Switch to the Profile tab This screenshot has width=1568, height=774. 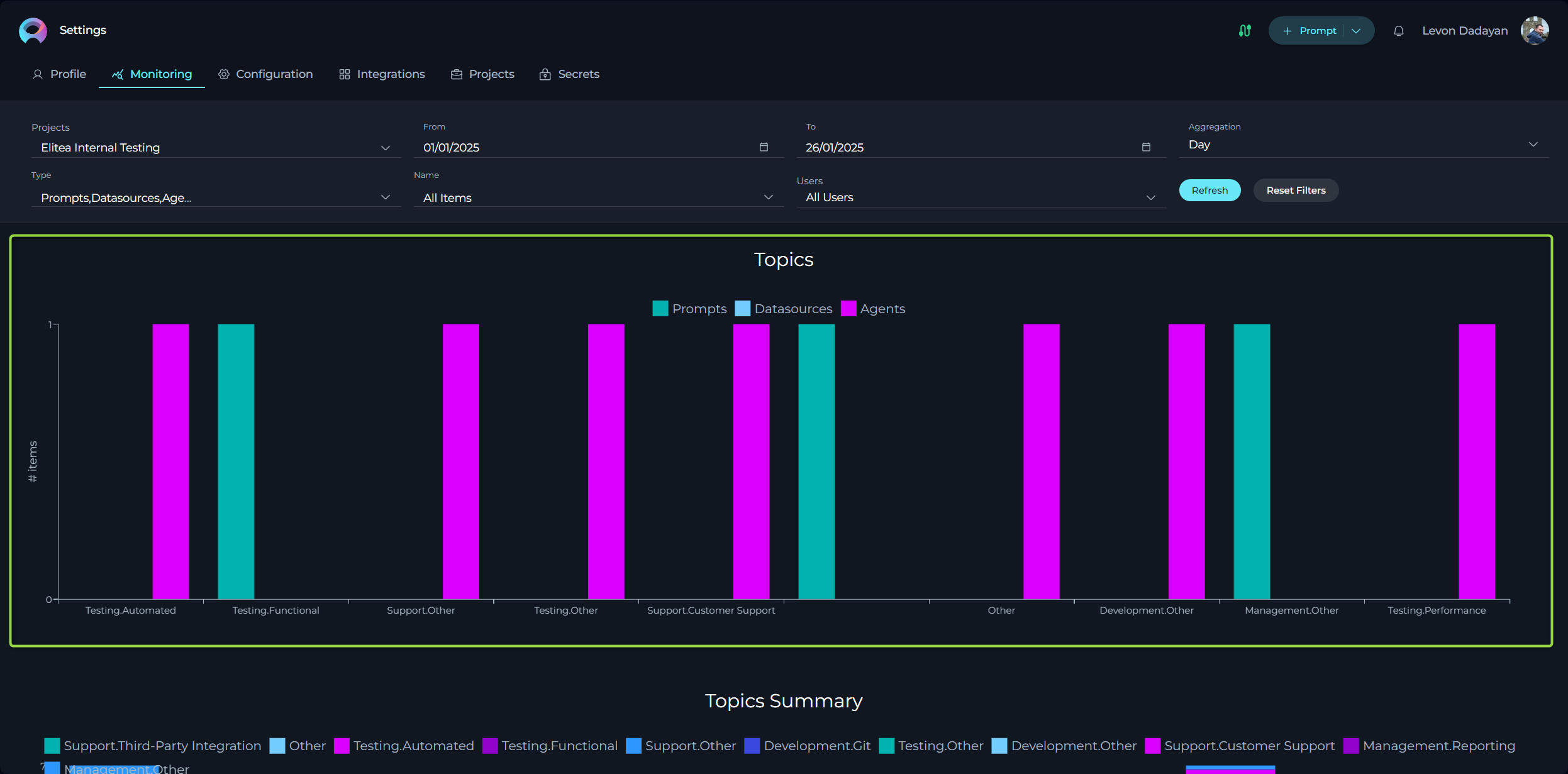click(x=59, y=74)
